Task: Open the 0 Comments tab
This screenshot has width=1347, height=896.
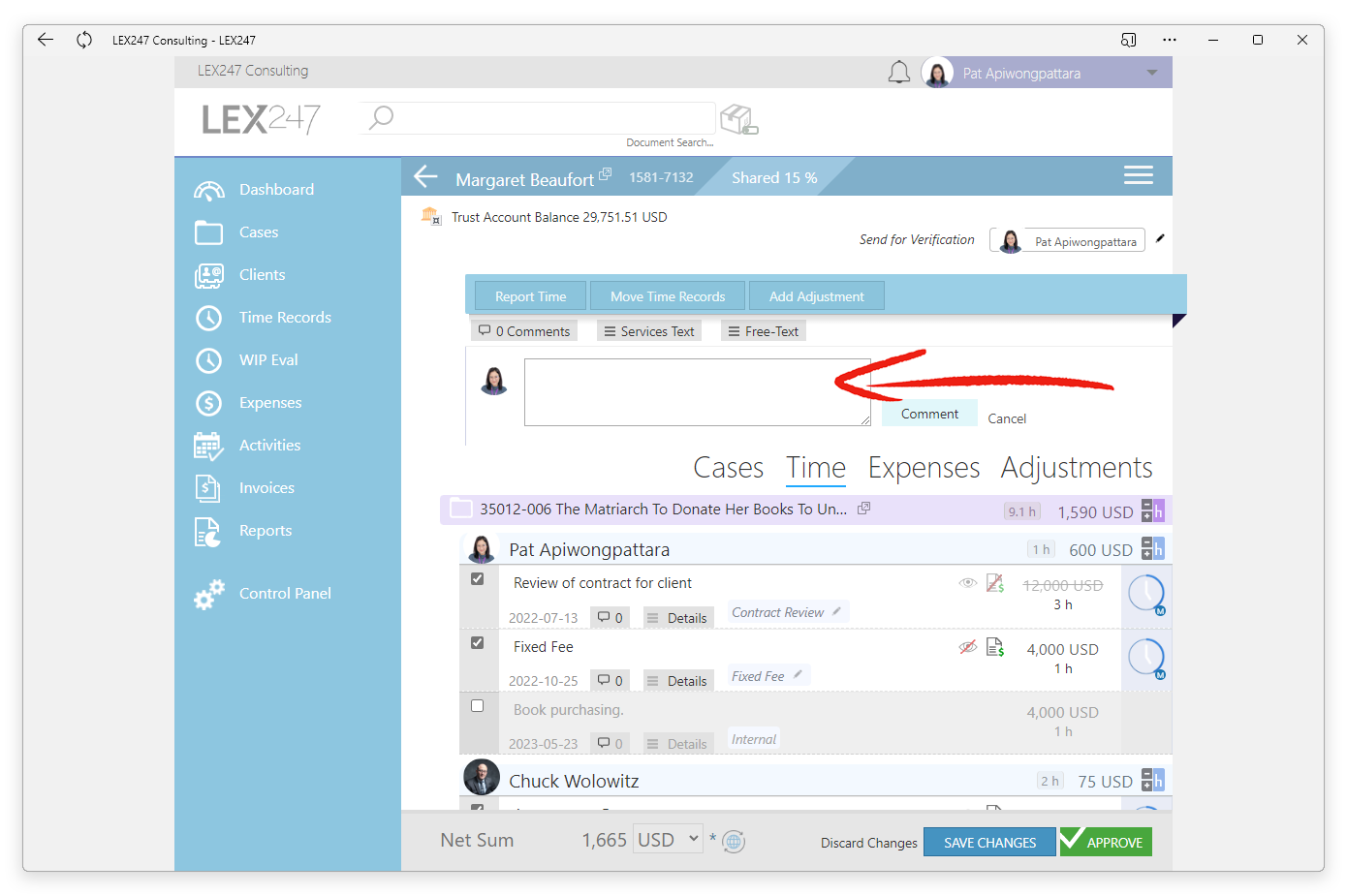Action: [524, 331]
